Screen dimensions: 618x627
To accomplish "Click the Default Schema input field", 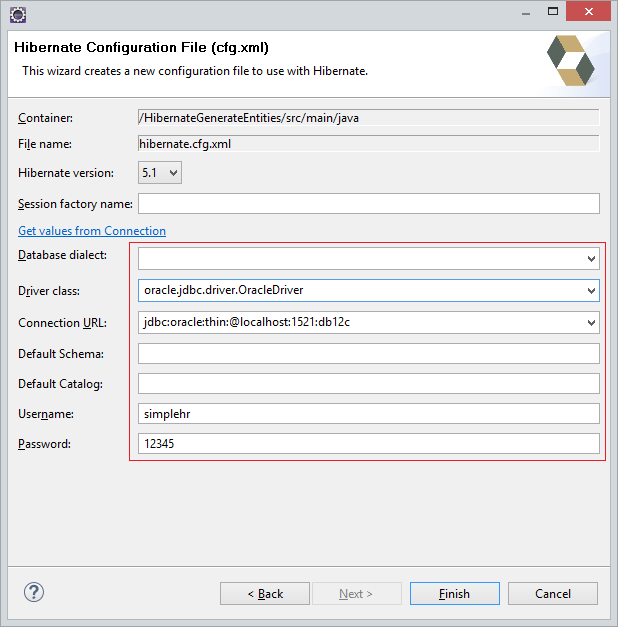I will (x=369, y=353).
